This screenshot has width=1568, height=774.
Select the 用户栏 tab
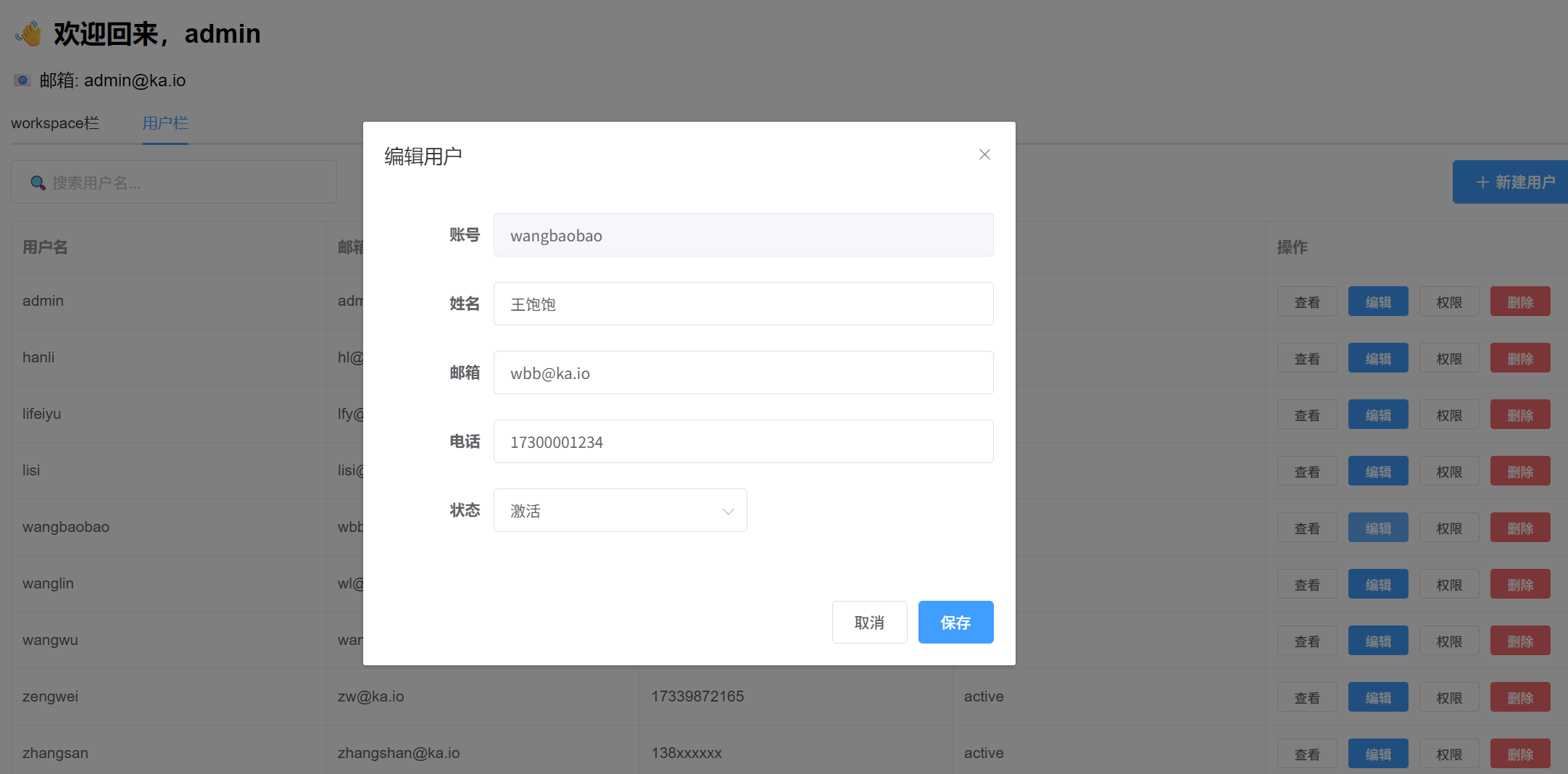click(x=165, y=123)
